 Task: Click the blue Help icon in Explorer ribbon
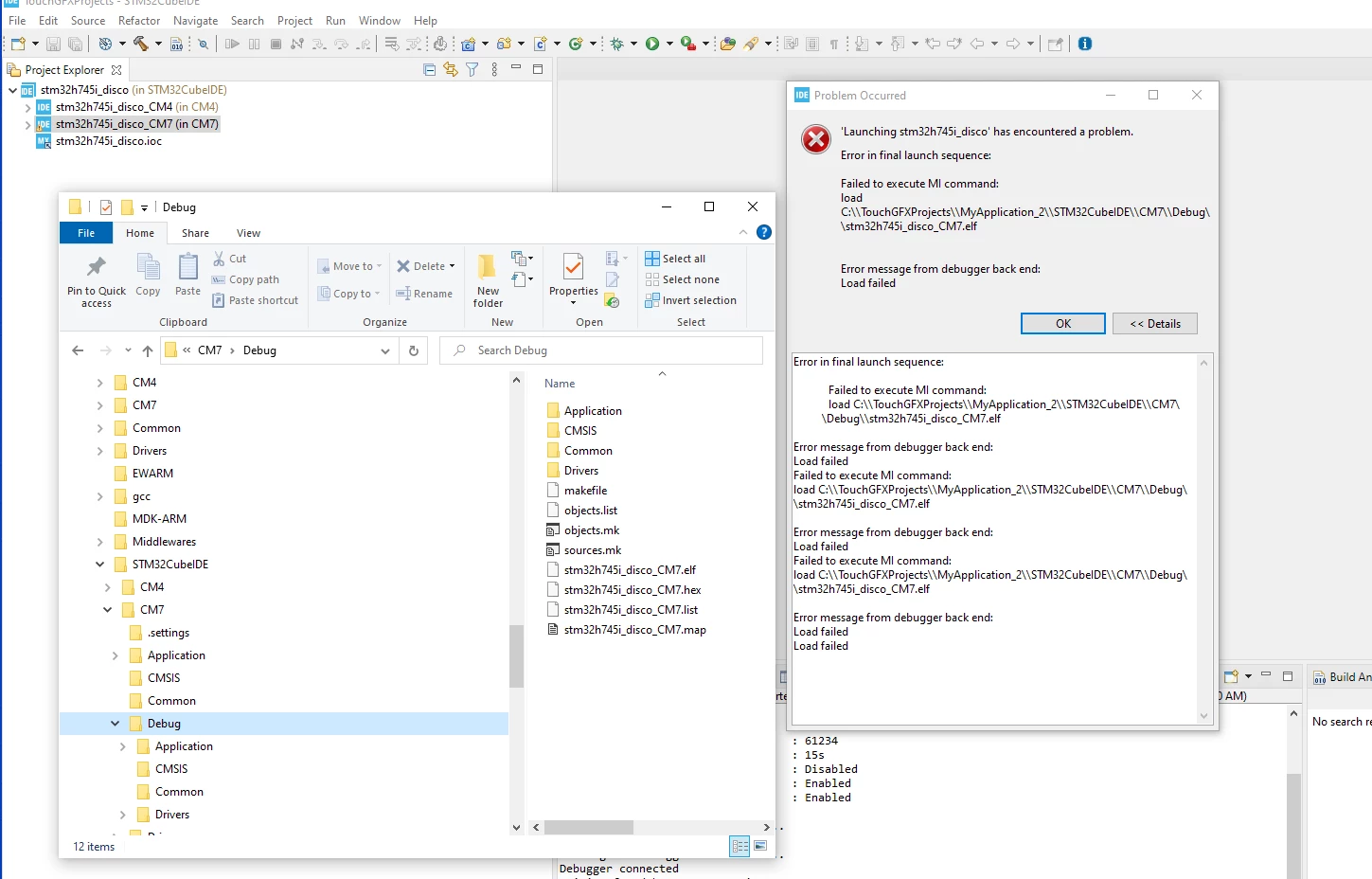click(764, 232)
